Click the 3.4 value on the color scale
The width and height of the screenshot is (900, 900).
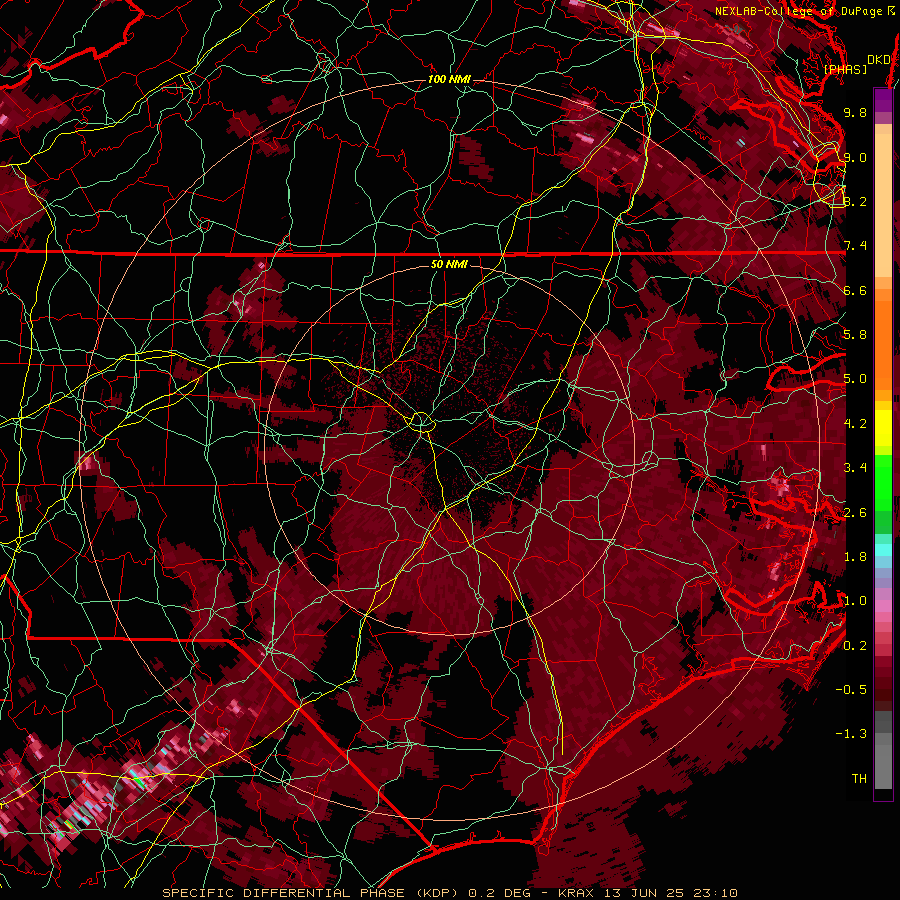855,468
